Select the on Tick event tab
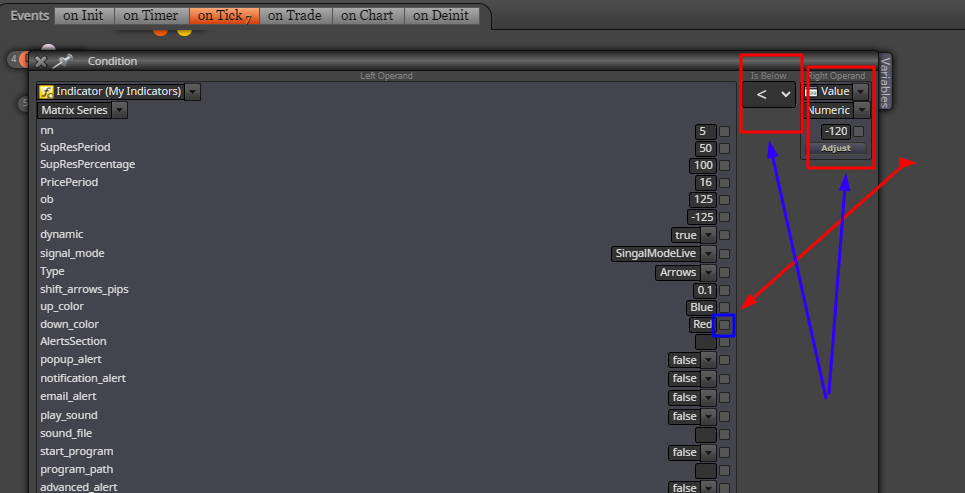Viewport: 965px width, 493px height. point(224,15)
